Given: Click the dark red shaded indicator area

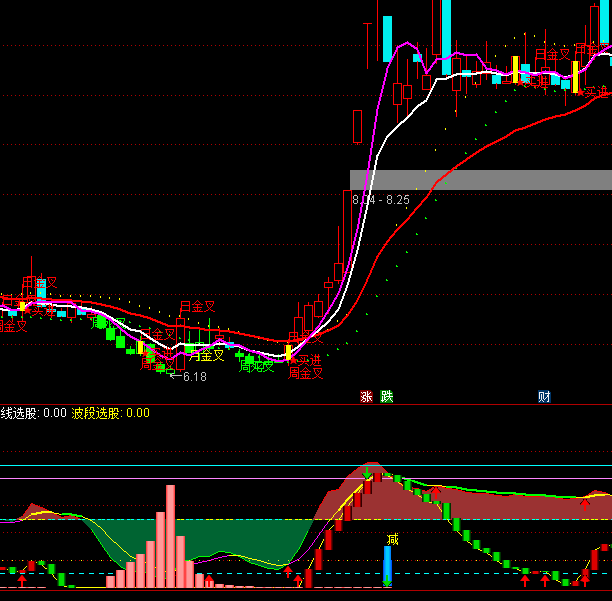Looking at the screenshot, I should 480,505.
